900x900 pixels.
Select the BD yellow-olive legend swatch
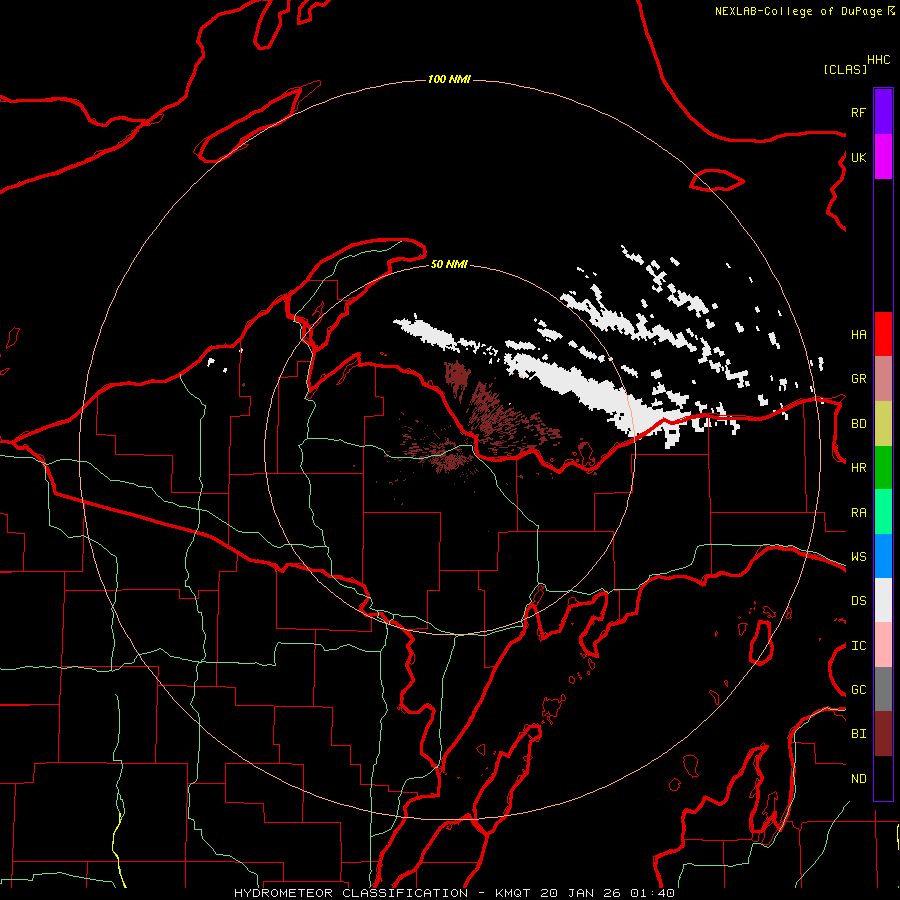tap(883, 423)
